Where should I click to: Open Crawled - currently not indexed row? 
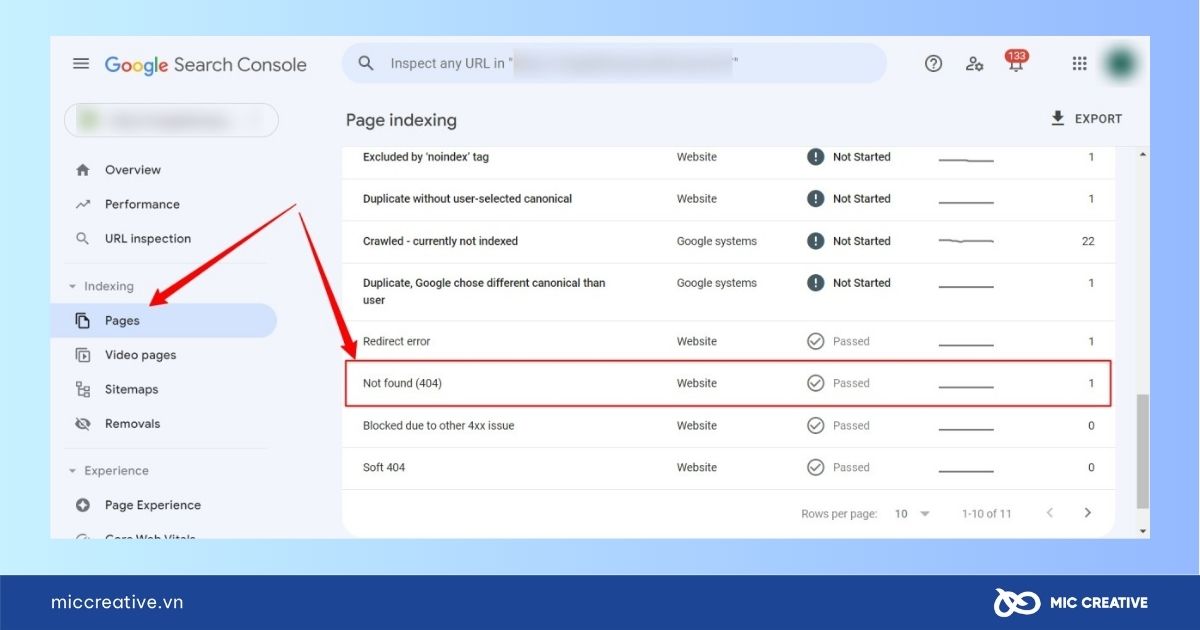pos(728,241)
